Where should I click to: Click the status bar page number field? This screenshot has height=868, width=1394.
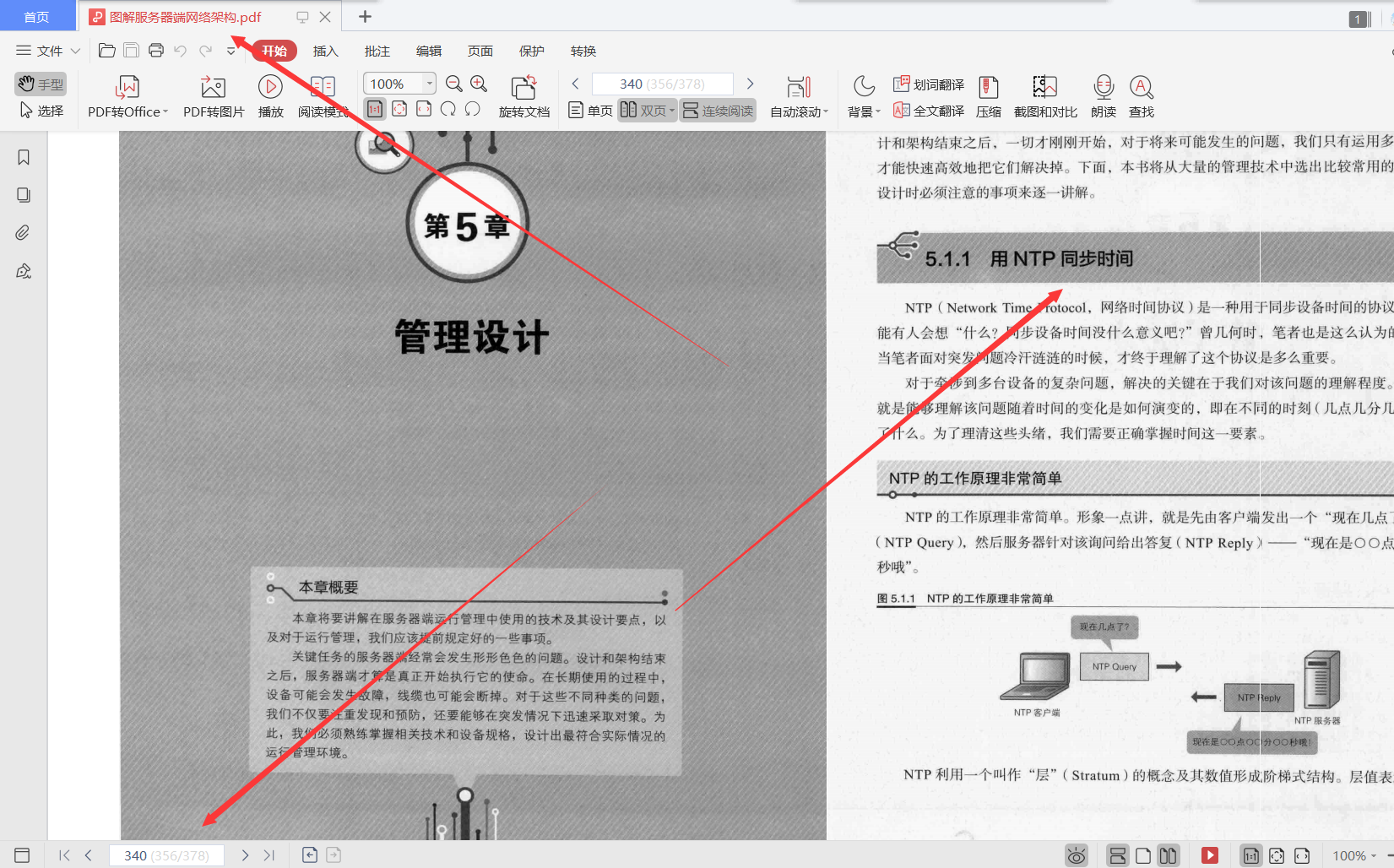(x=166, y=855)
